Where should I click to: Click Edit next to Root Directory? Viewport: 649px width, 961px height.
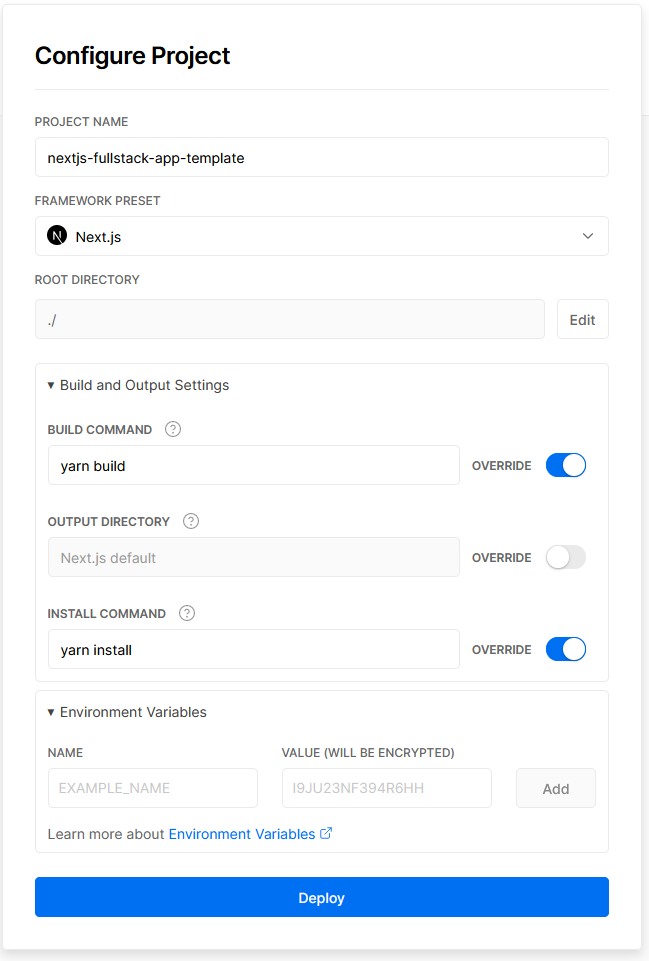582,320
